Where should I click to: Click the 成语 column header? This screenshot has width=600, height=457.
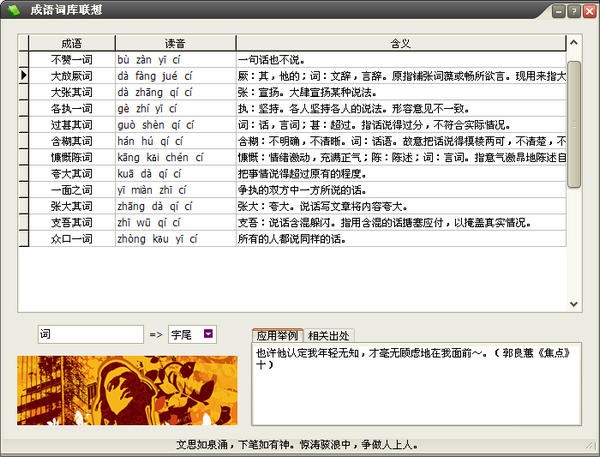72,44
